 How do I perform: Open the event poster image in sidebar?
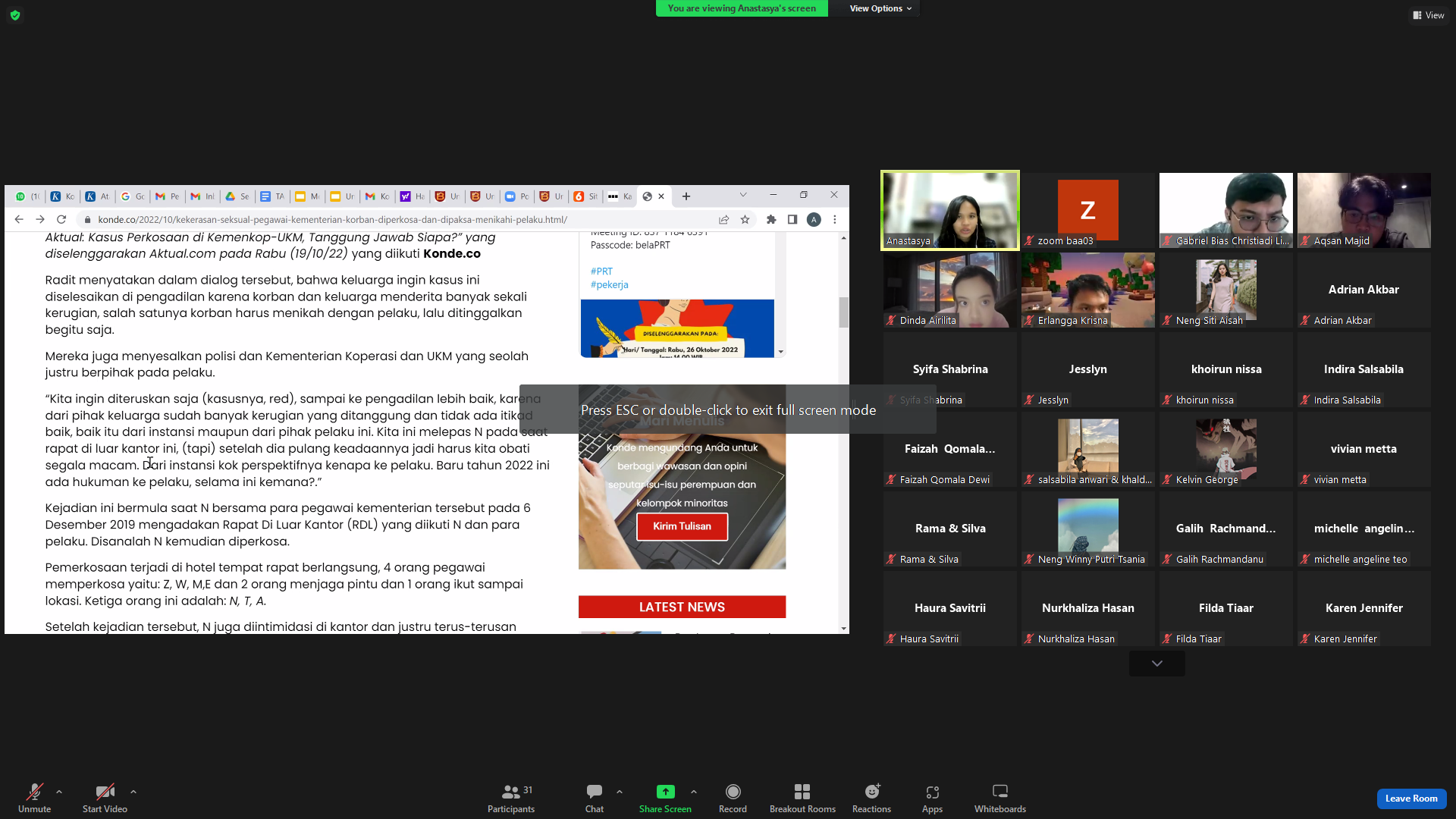677,328
